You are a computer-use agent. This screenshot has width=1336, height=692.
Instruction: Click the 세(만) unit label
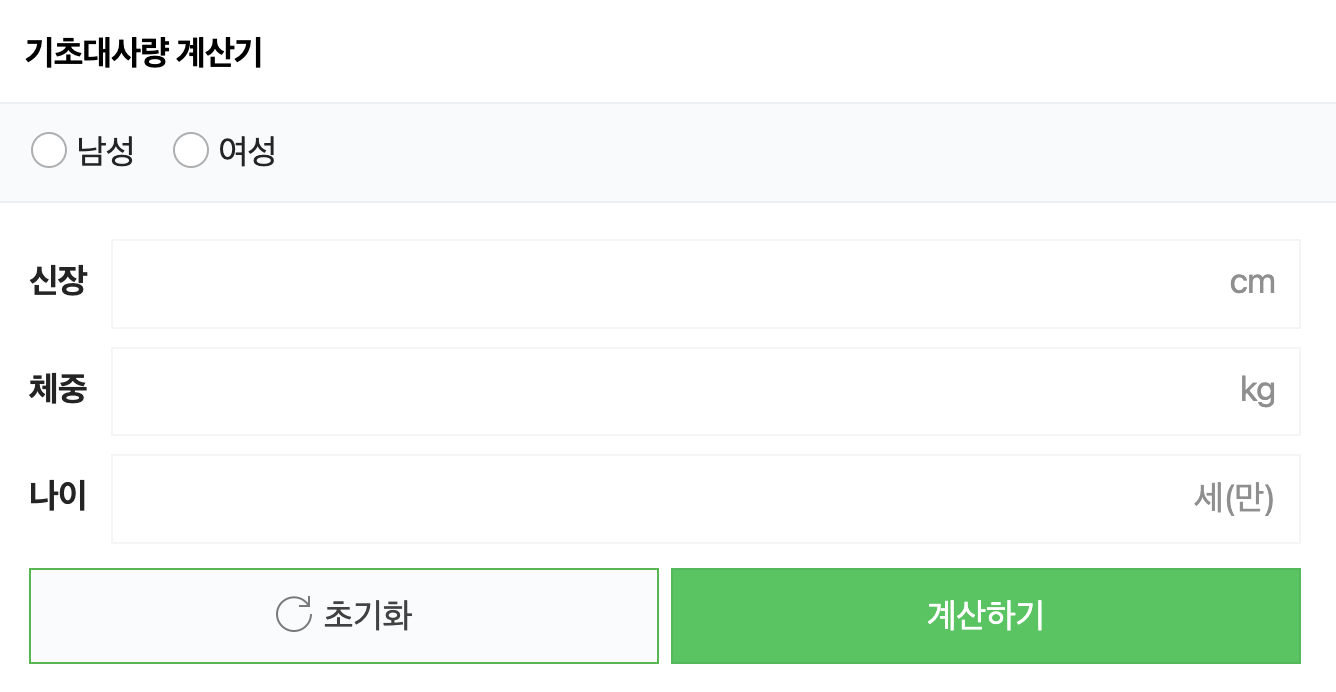point(1236,498)
